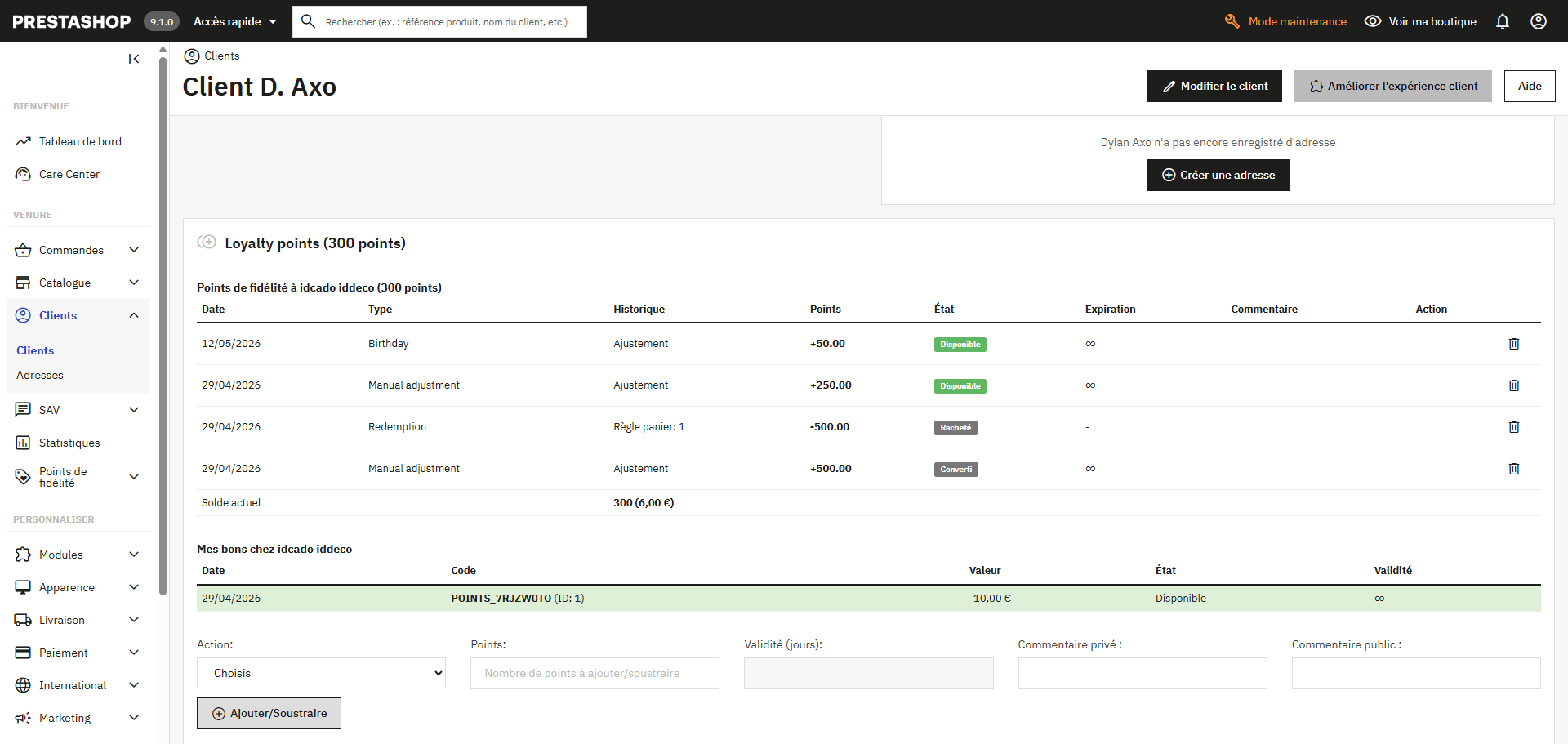Click the search magnifier icon

pos(308,21)
